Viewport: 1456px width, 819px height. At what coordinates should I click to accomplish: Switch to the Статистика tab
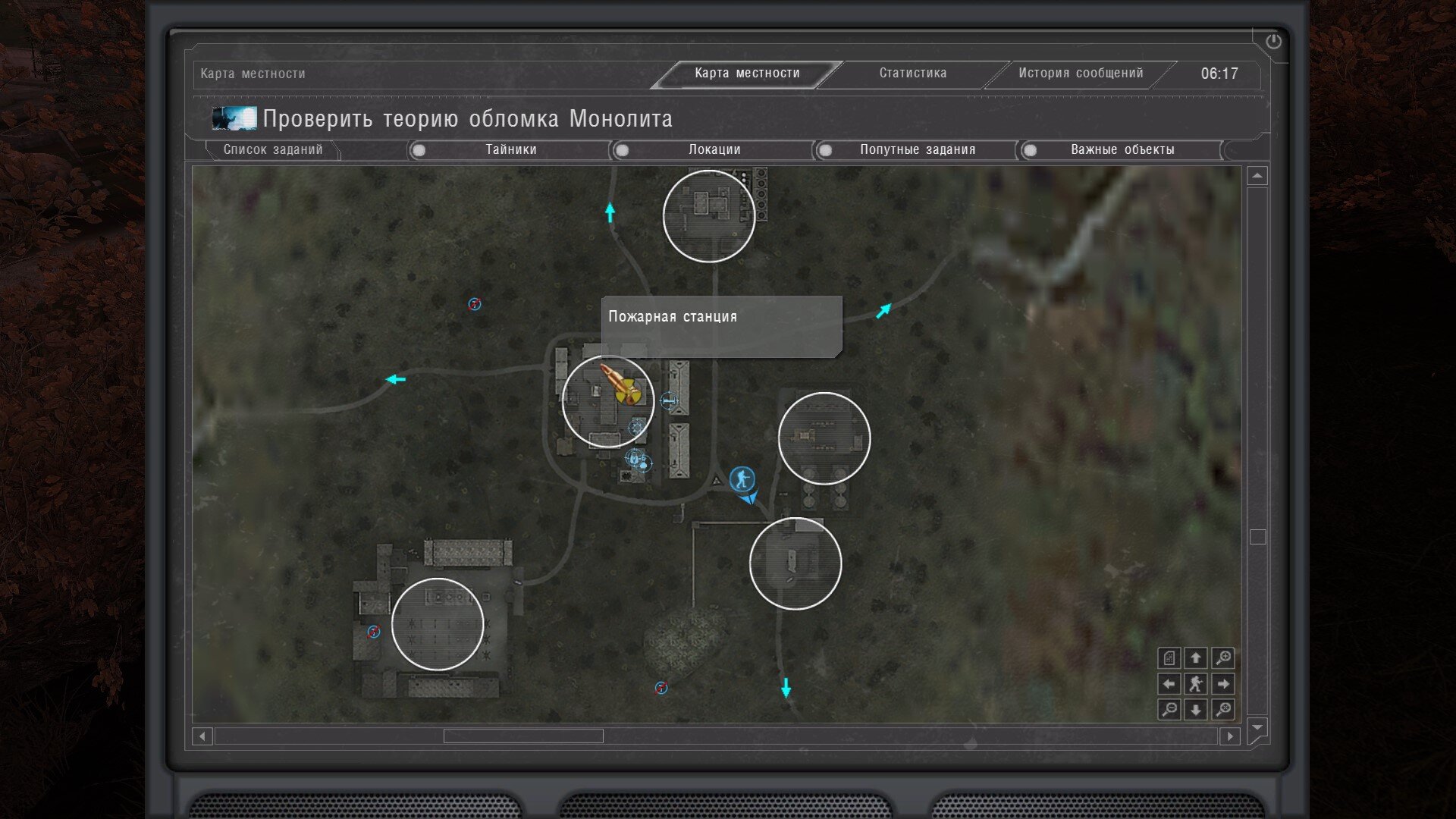(x=912, y=74)
